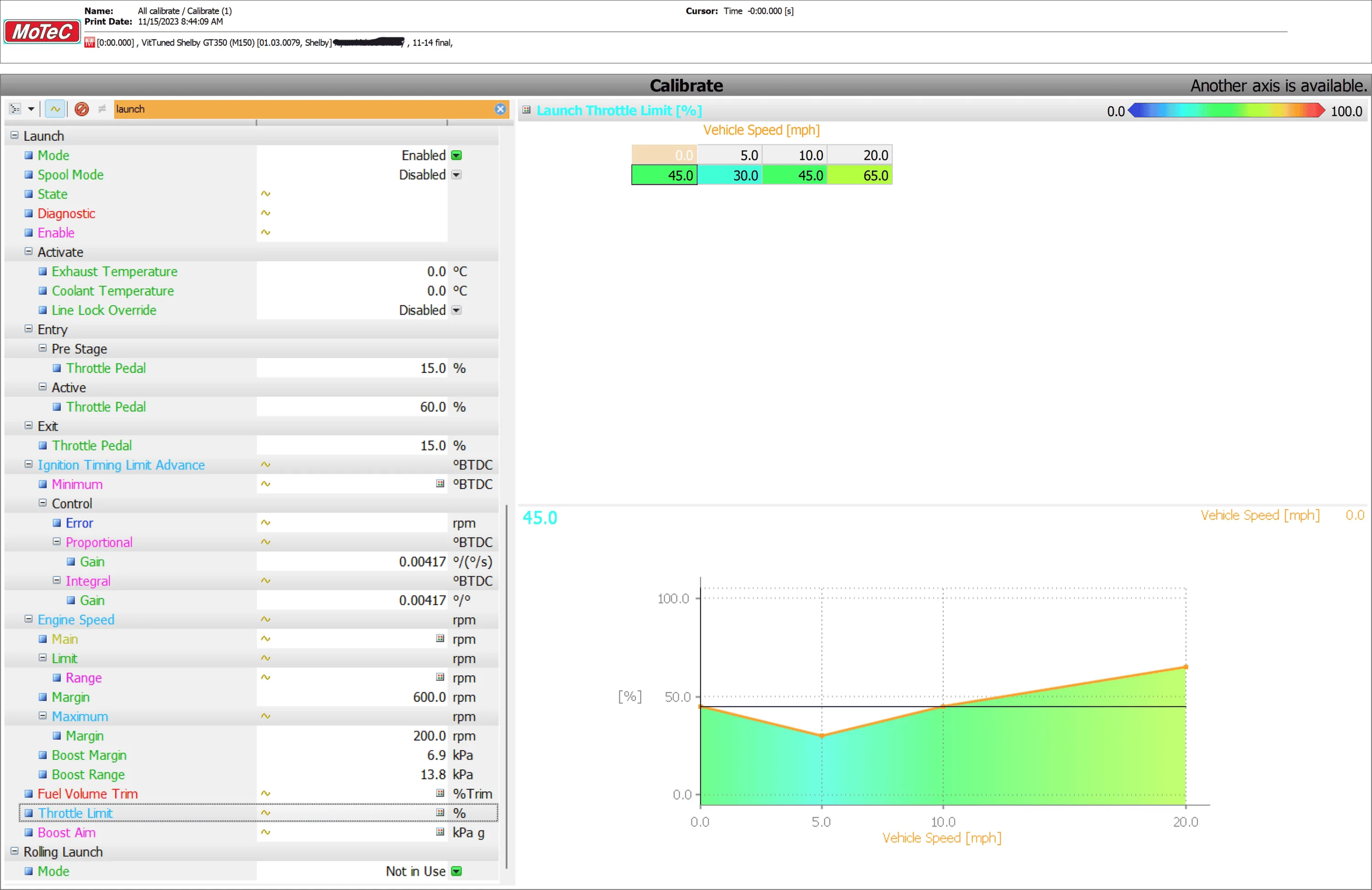
Task: Collapse the Entry group
Action: [28, 328]
